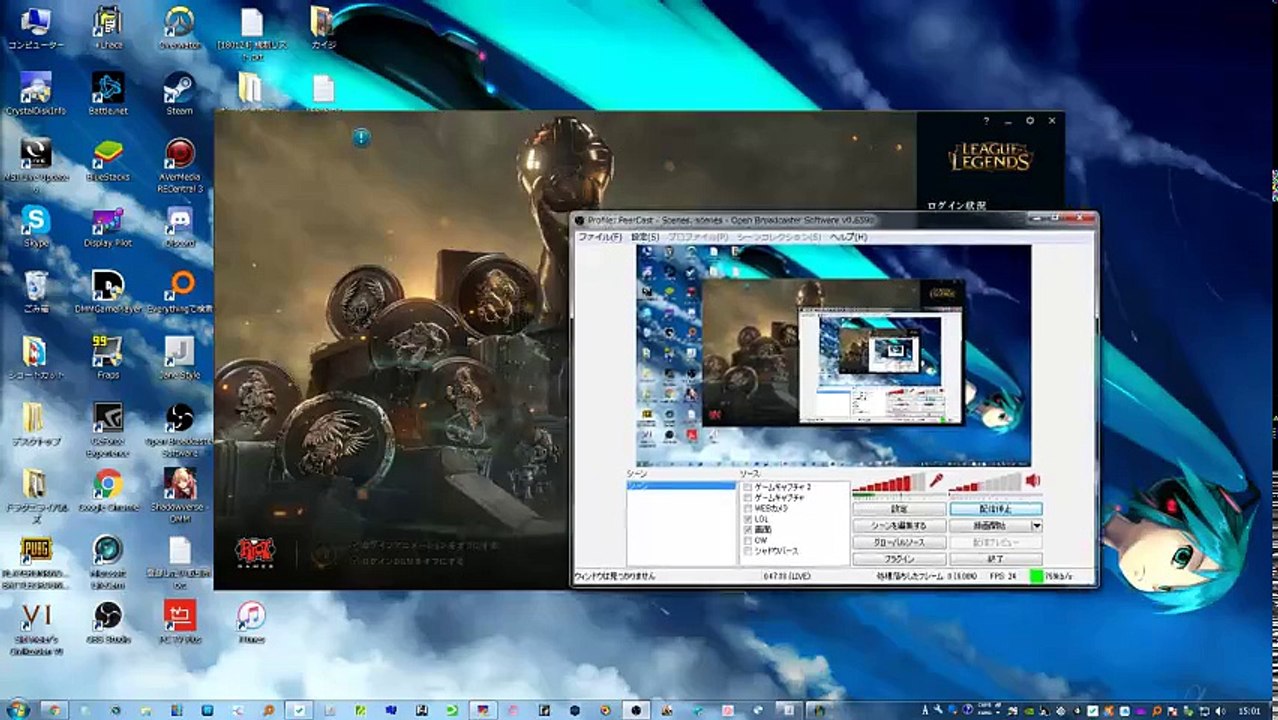This screenshot has width=1278, height=720.
Task: Click the help question mark in League client
Action: click(986, 121)
